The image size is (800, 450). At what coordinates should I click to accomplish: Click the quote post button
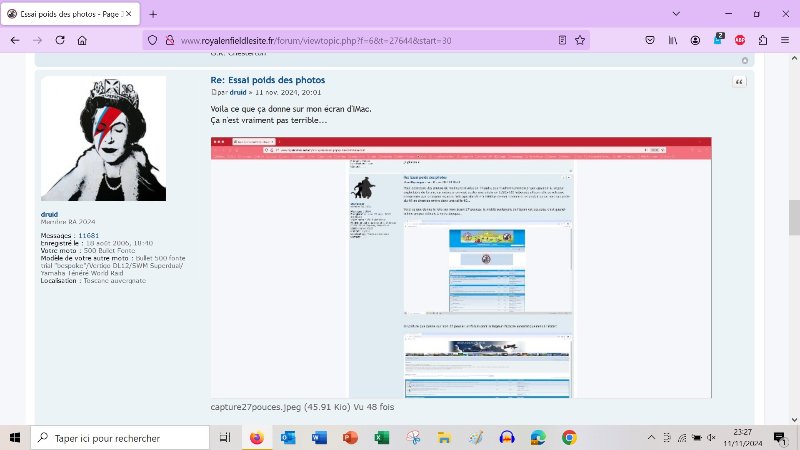point(739,82)
